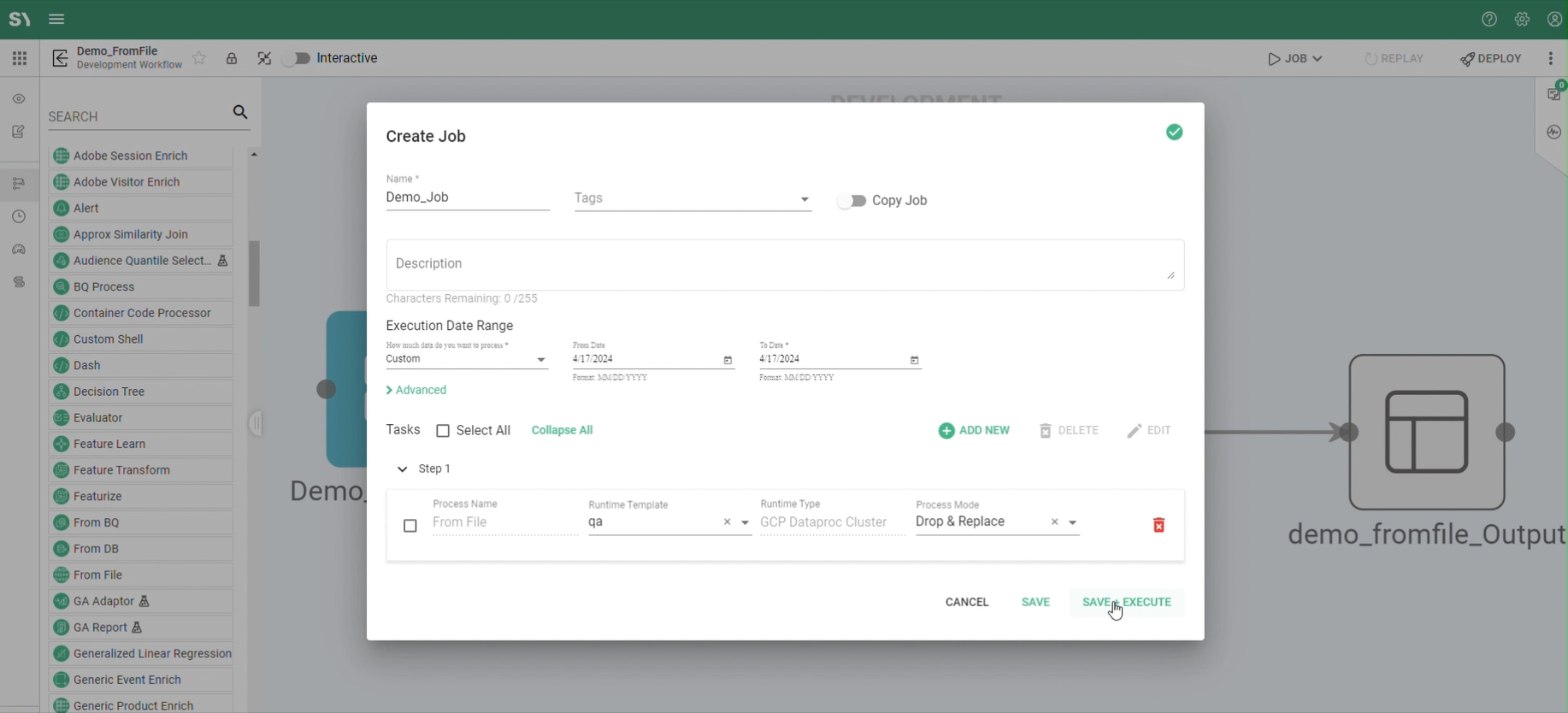Open the apps grid icon

pos(20,58)
